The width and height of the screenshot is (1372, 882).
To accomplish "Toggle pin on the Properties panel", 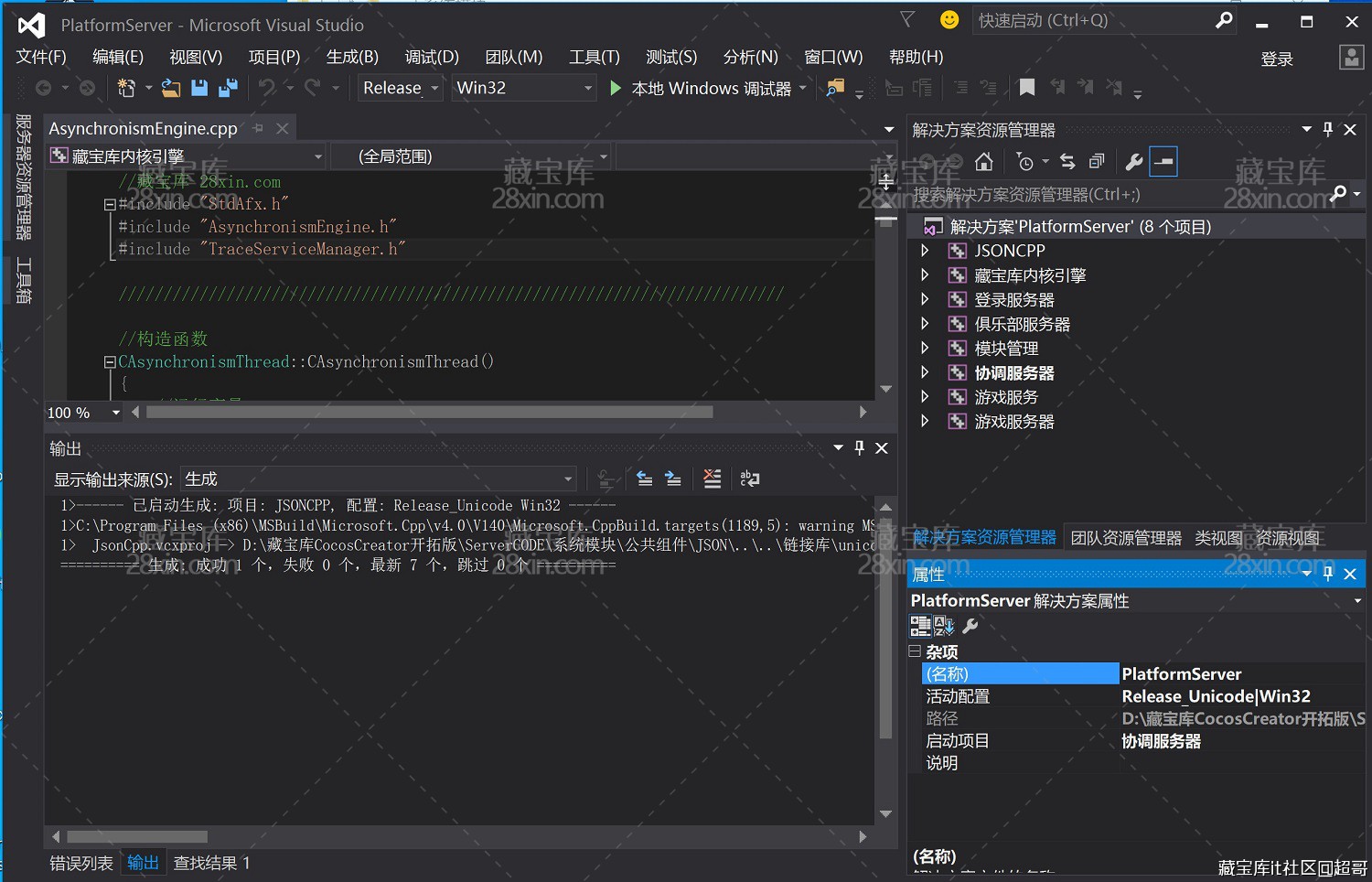I will (1328, 574).
